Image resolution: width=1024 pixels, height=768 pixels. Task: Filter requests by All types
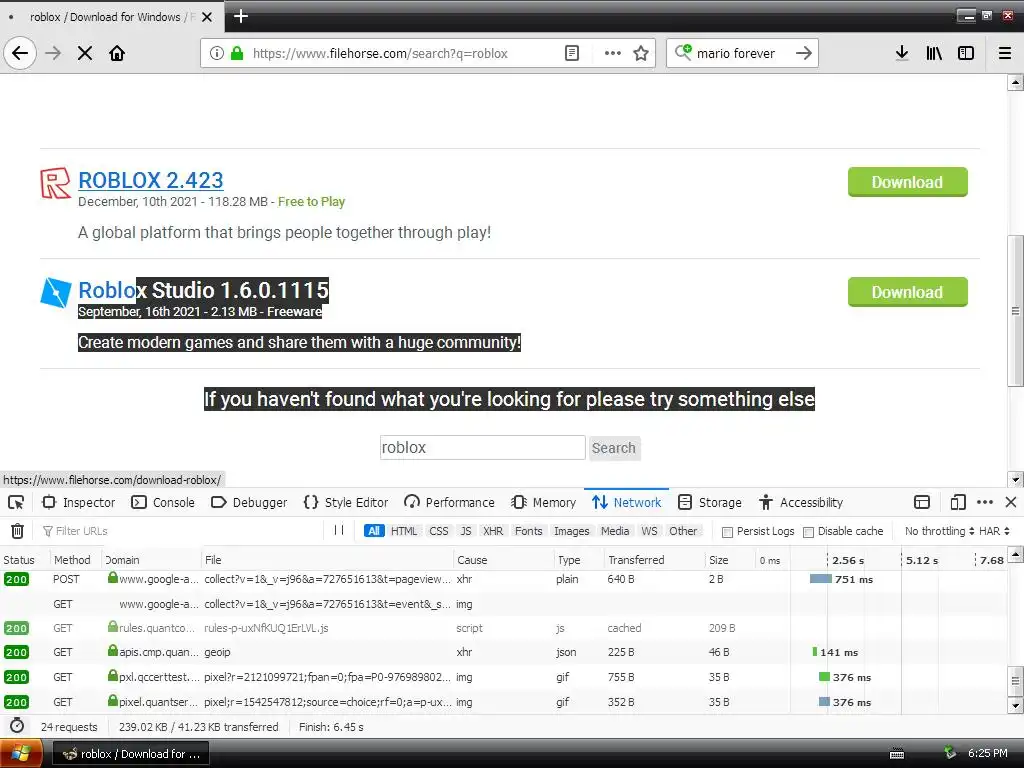click(374, 531)
